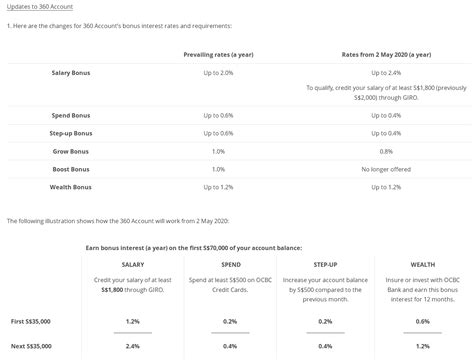Select the 'Prevailing rates (a year)' column header
This screenshot has width=474, height=360.
[218, 55]
